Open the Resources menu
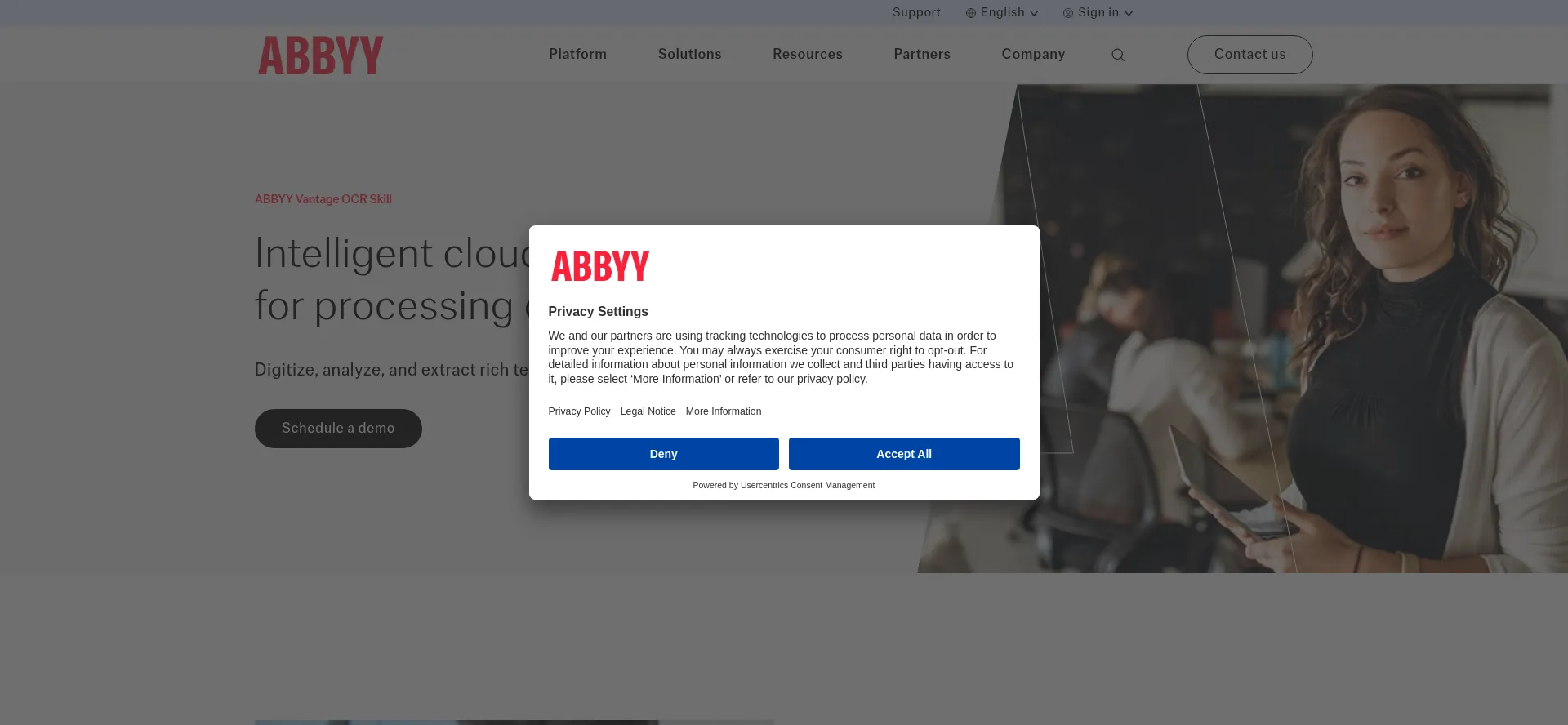The width and height of the screenshot is (1568, 725). (808, 54)
